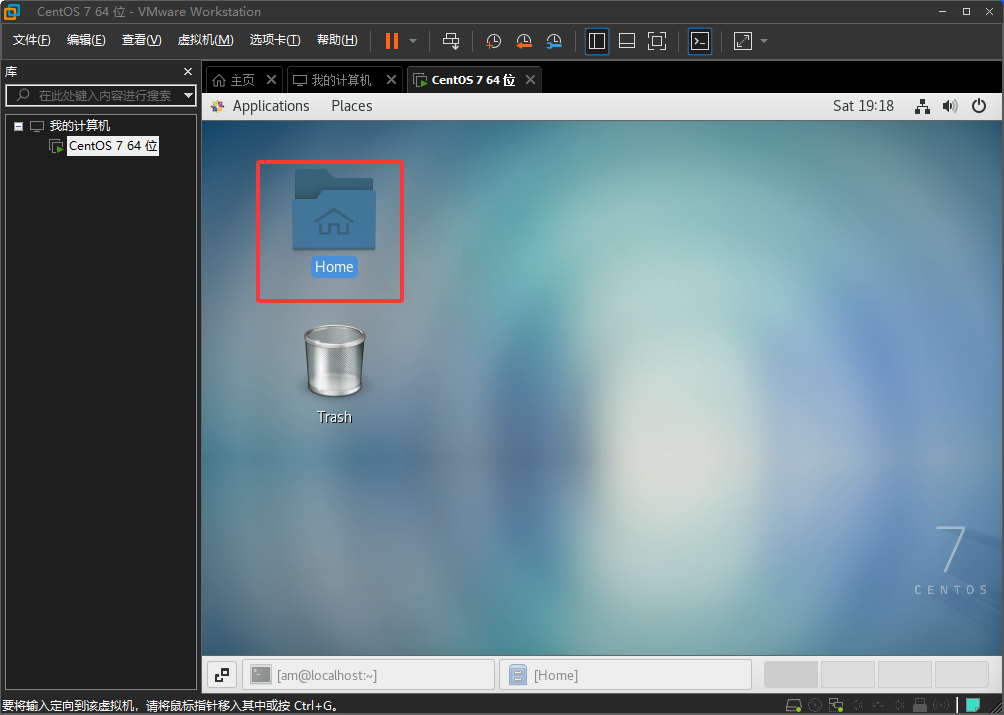Click the teal message log note icon
The image size is (1004, 715).
[x=973, y=705]
